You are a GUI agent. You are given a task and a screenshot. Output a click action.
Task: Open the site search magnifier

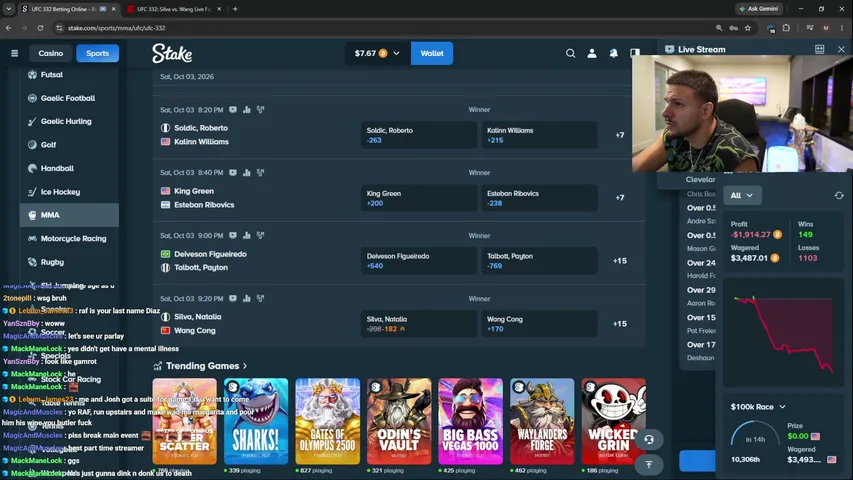[x=570, y=53]
